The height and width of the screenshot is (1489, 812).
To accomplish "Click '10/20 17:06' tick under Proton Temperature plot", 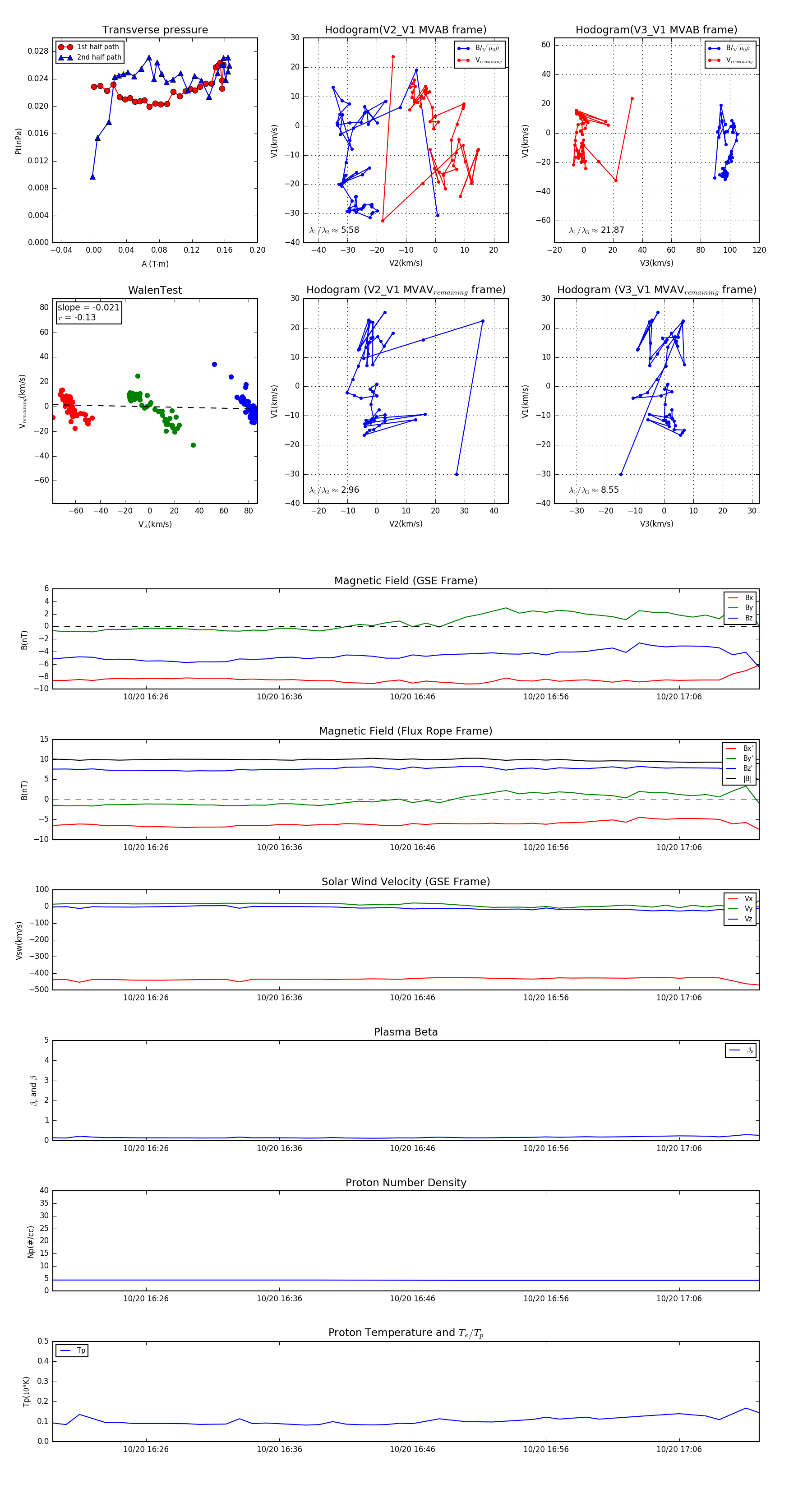I will pos(678,1449).
